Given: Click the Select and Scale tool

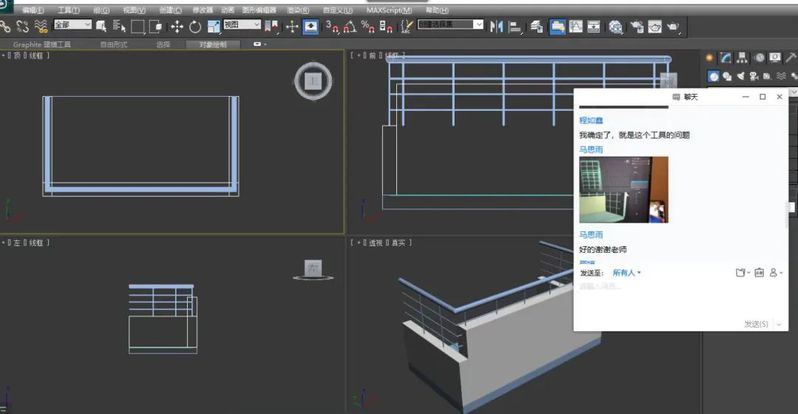Looking at the screenshot, I should (x=214, y=27).
